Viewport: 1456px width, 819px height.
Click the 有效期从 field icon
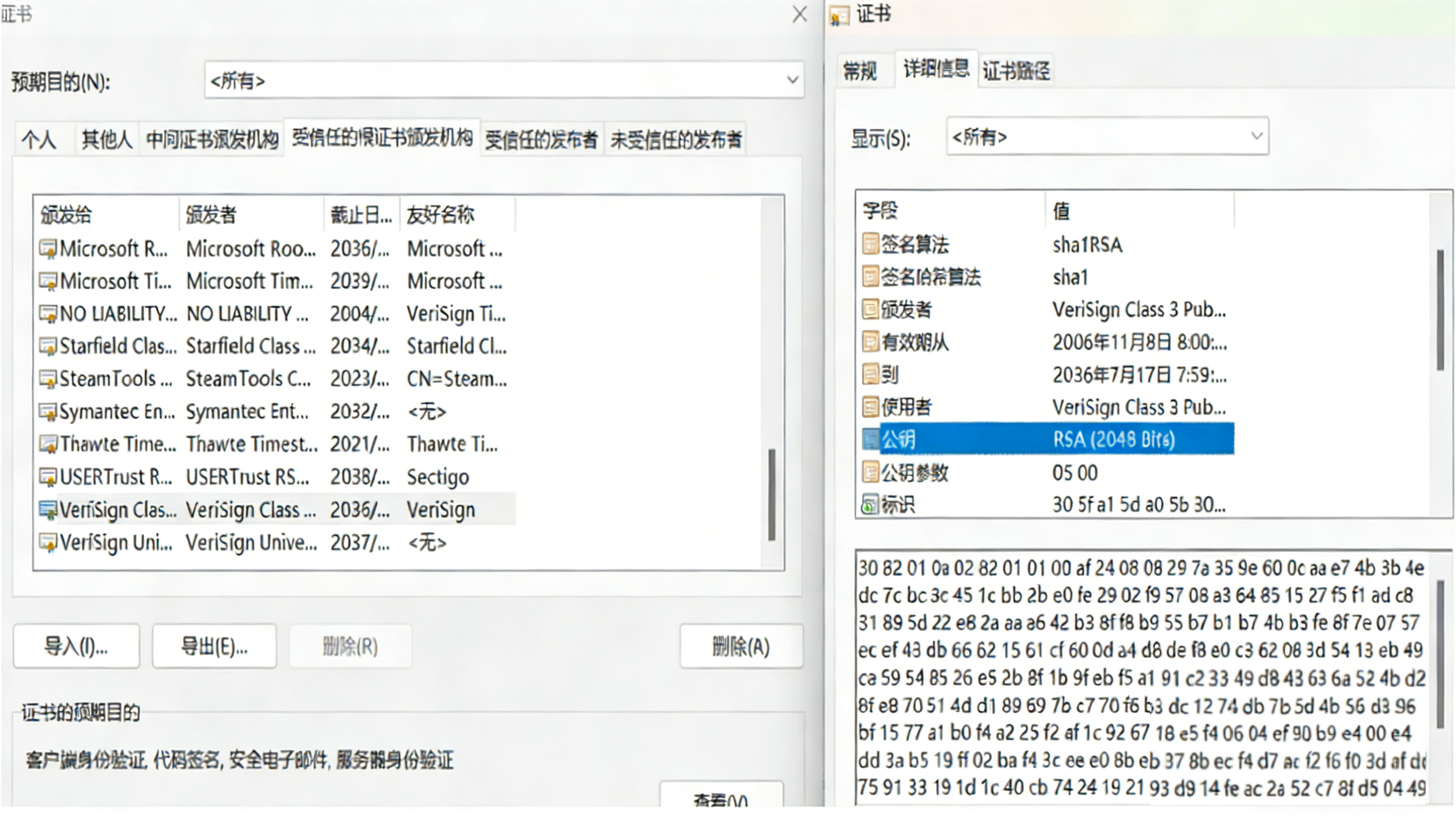pos(870,341)
